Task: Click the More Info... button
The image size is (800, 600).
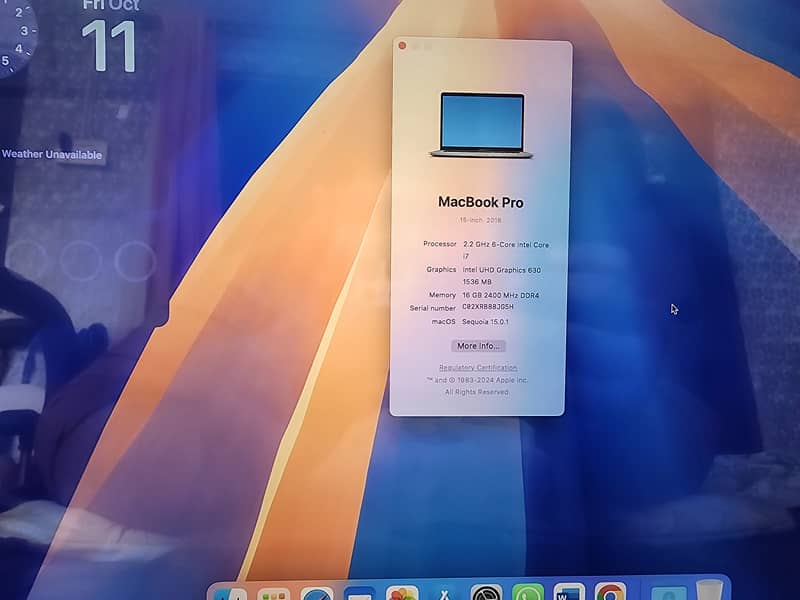Action: (x=478, y=346)
